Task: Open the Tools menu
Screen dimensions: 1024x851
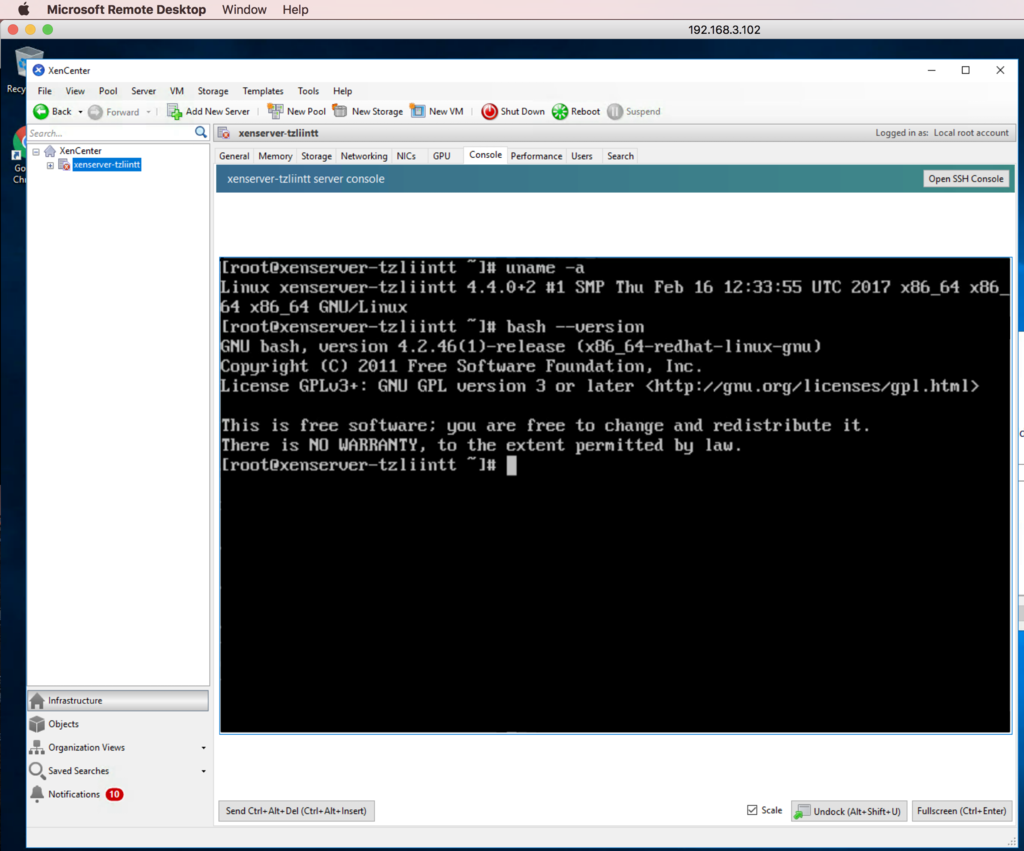Action: (308, 91)
